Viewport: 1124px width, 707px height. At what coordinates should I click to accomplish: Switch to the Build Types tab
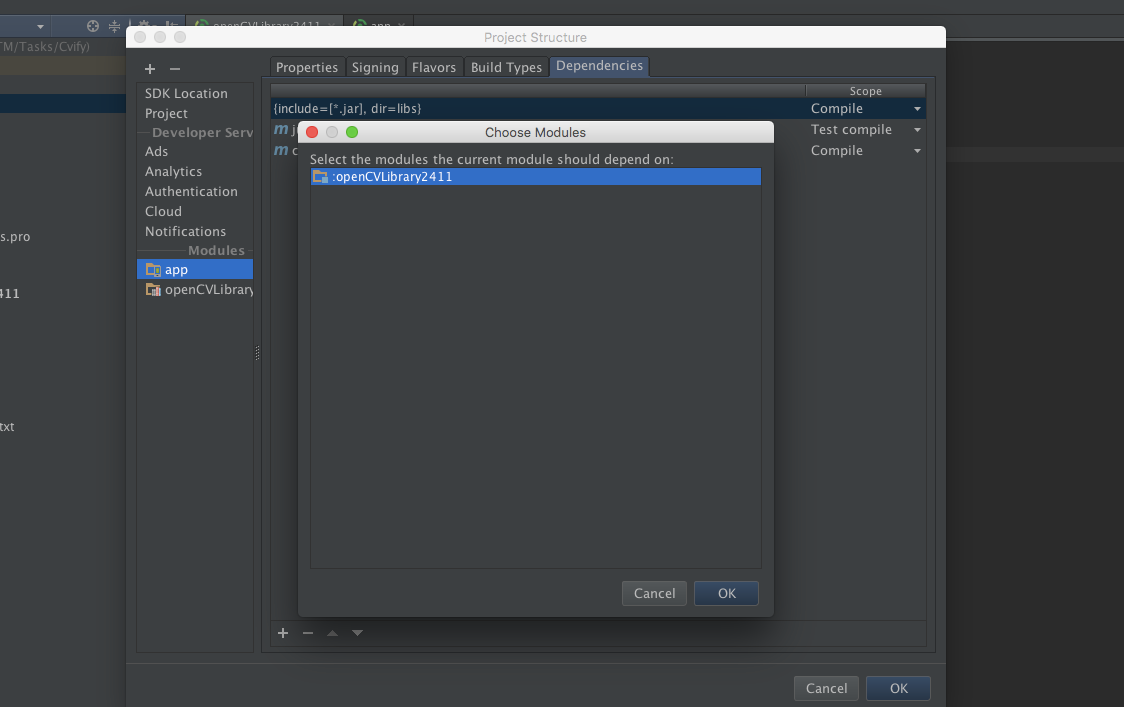(x=506, y=67)
